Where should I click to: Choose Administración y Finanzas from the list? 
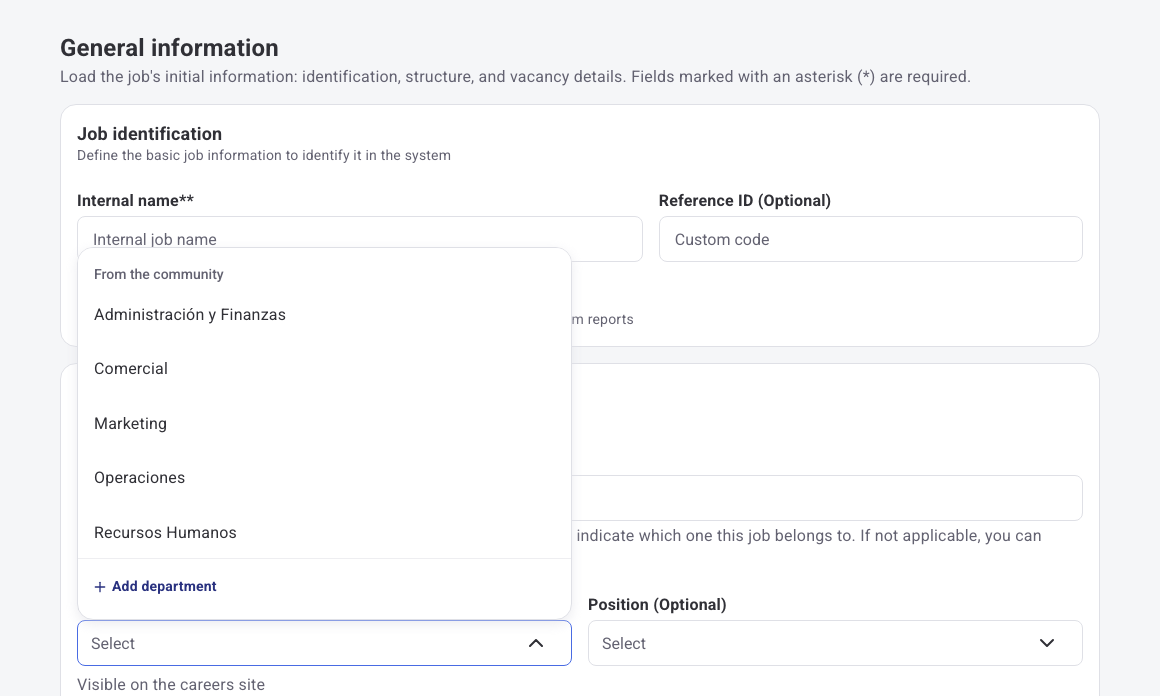(324, 315)
